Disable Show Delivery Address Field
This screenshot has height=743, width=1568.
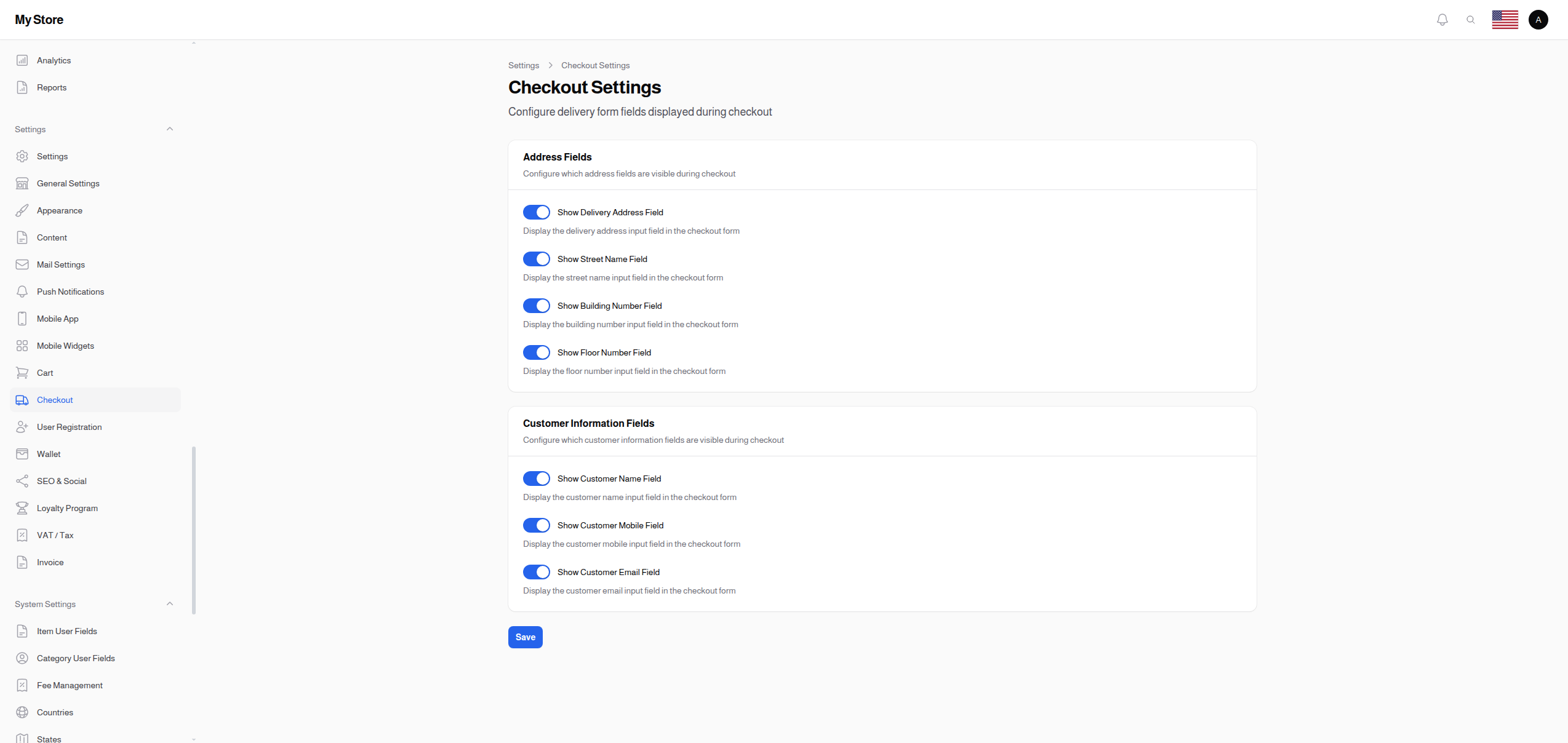click(x=536, y=212)
